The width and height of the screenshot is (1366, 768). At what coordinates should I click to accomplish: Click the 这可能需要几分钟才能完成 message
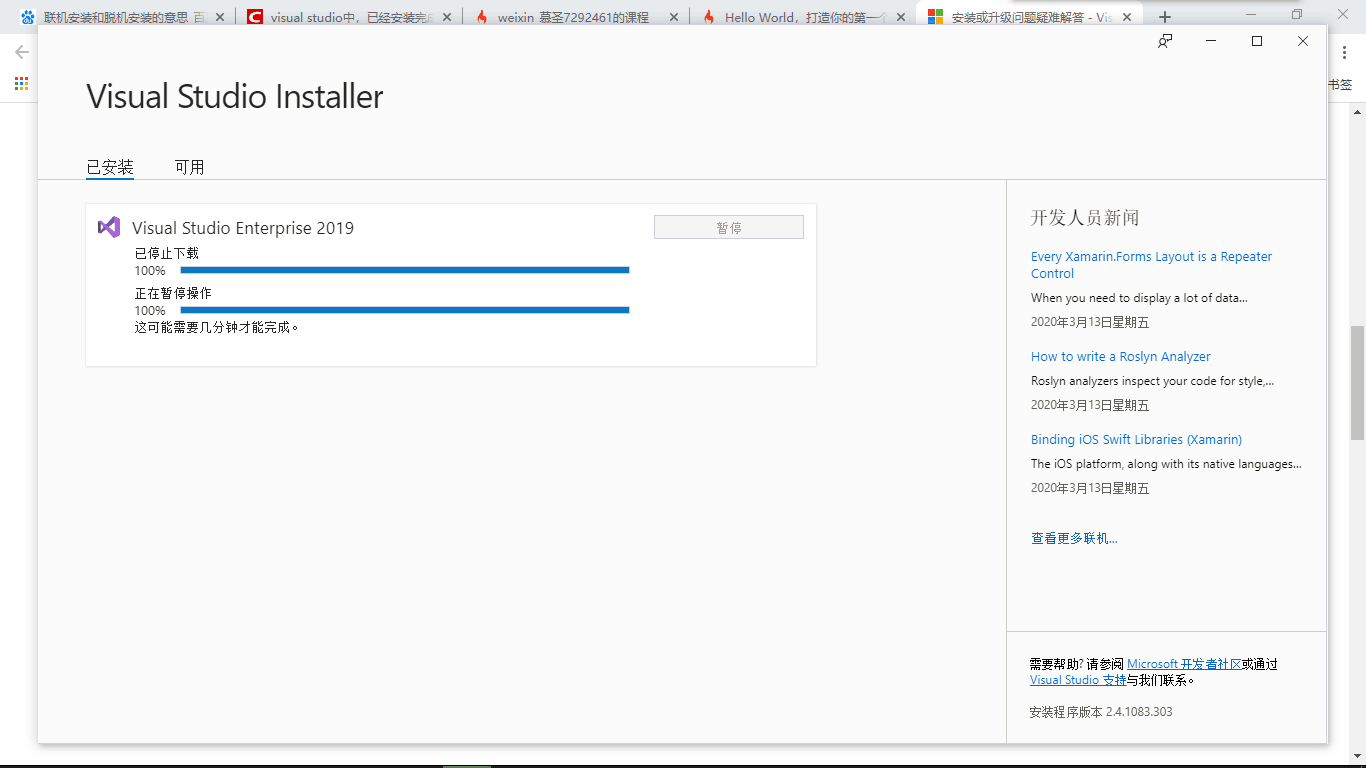point(217,327)
